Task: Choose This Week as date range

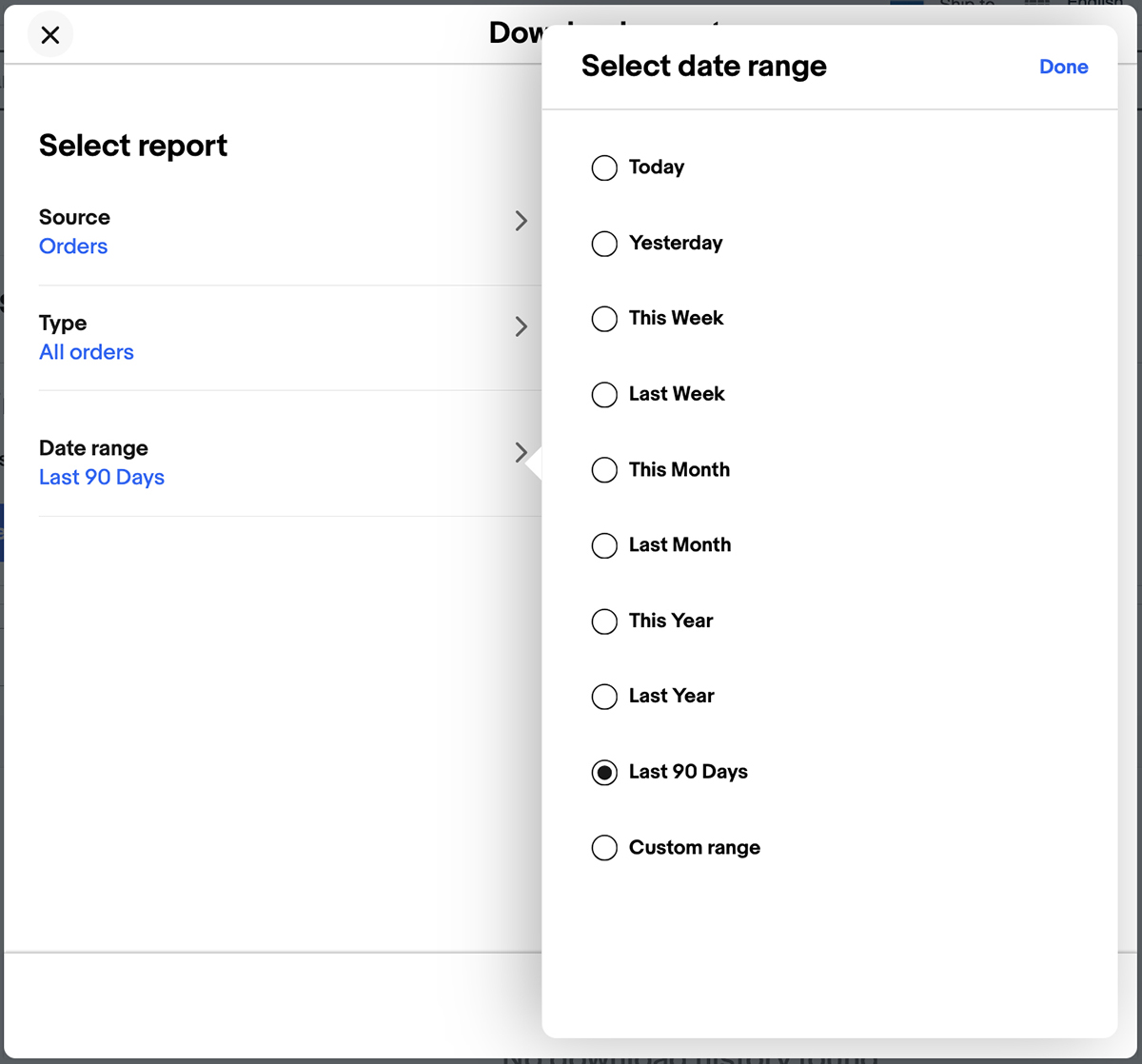Action: (604, 319)
